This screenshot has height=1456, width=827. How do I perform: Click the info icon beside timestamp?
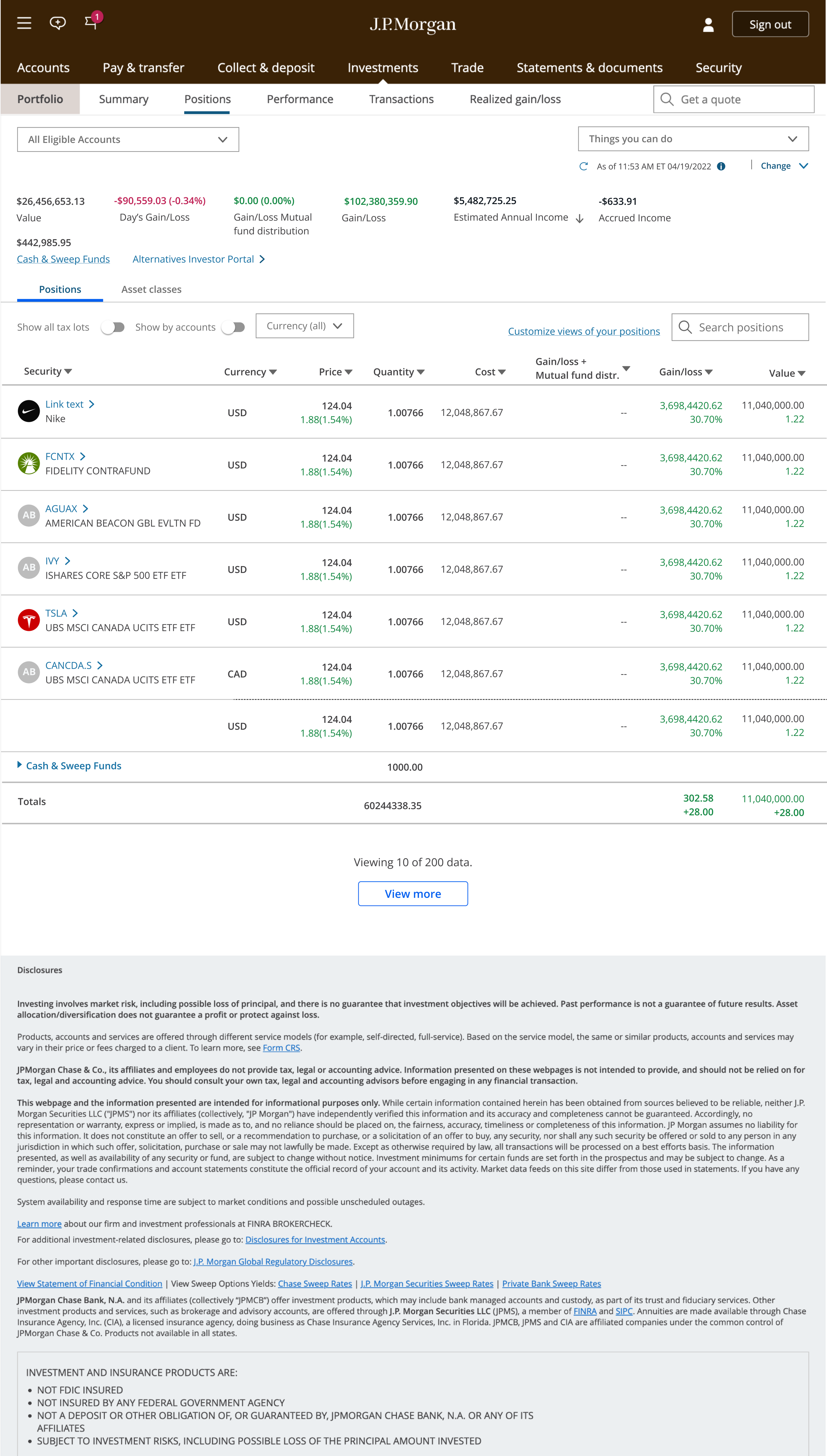(x=721, y=166)
